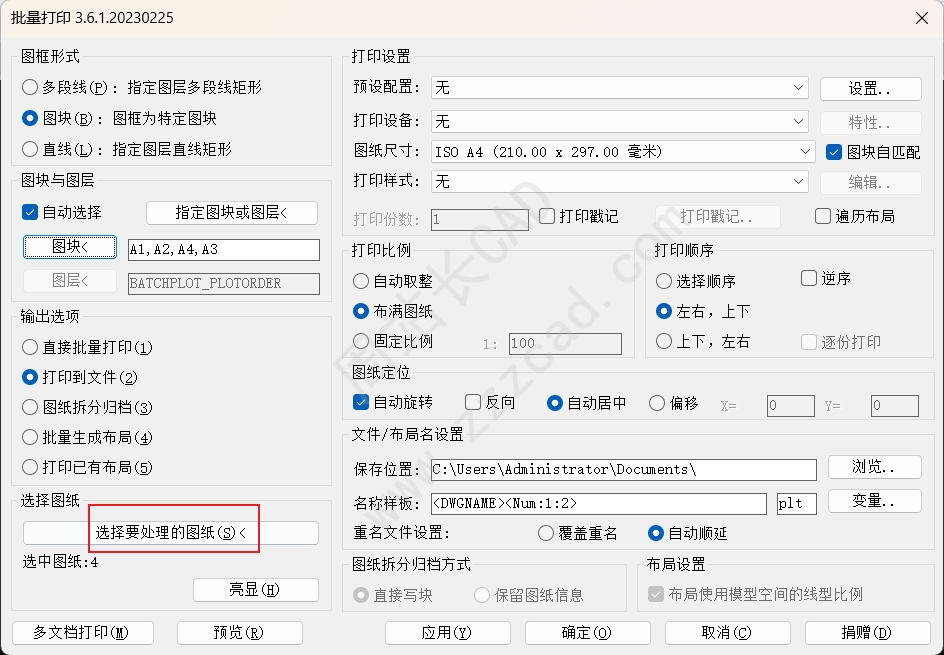Select the 直线(L) frame type option
The width and height of the screenshot is (944, 655).
coord(31,149)
